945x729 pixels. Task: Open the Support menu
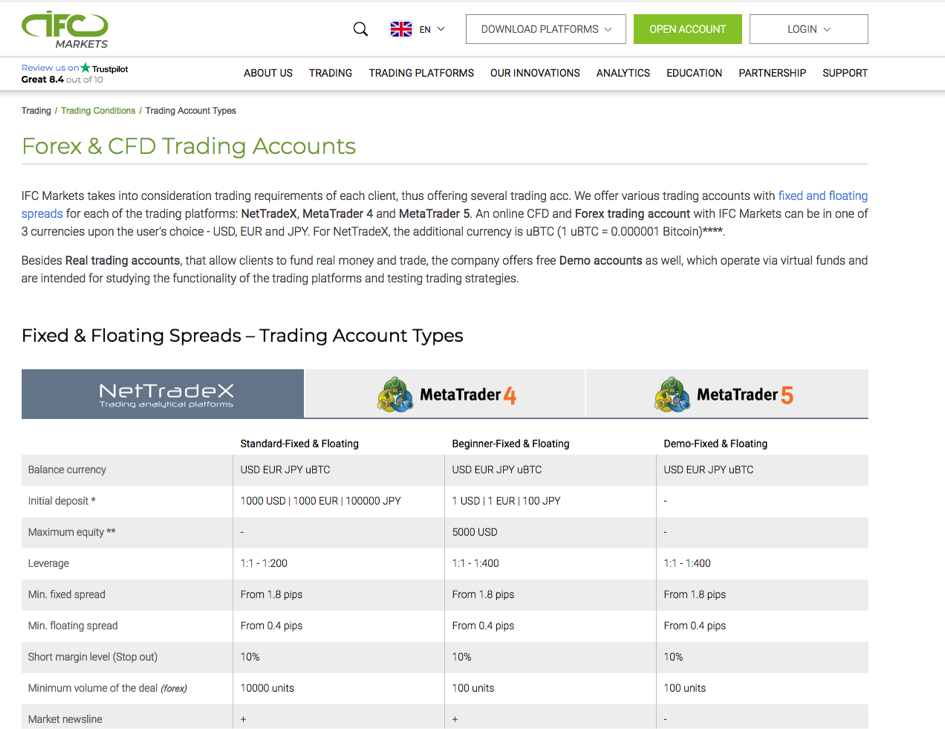tap(845, 73)
